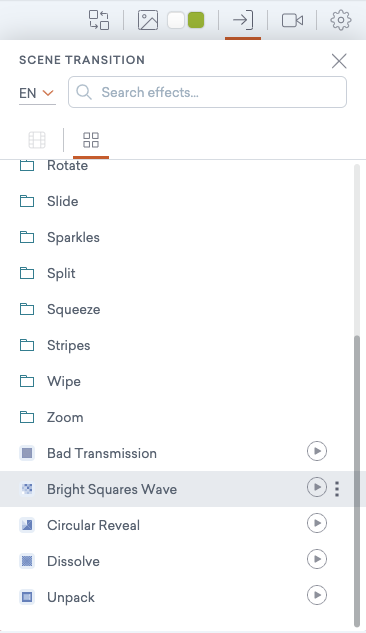Close the Scene Transition panel
Screen dimensions: 366x633
pyautogui.click(x=339, y=61)
